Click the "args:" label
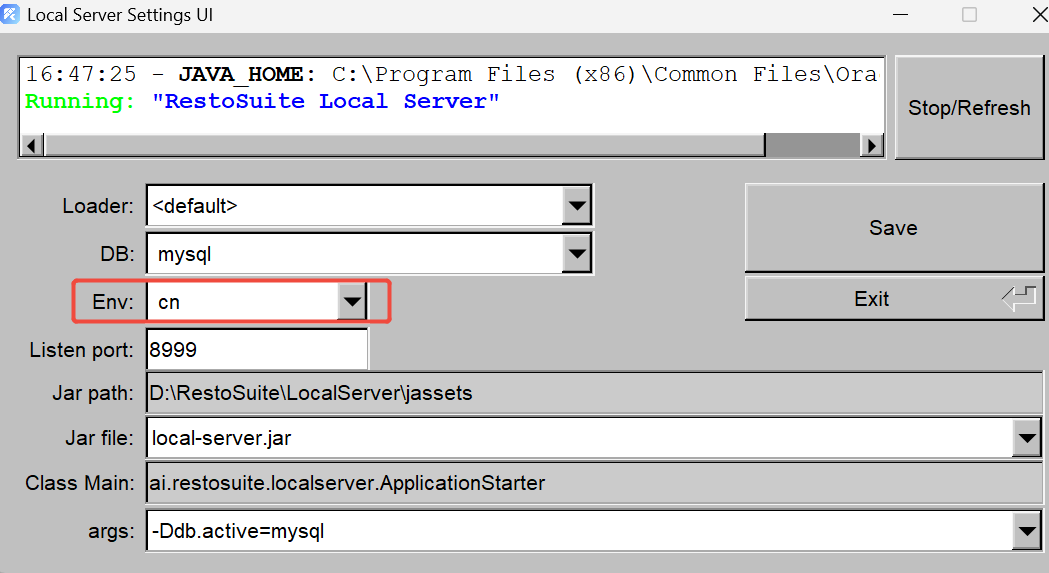The image size is (1049, 573). 111,531
